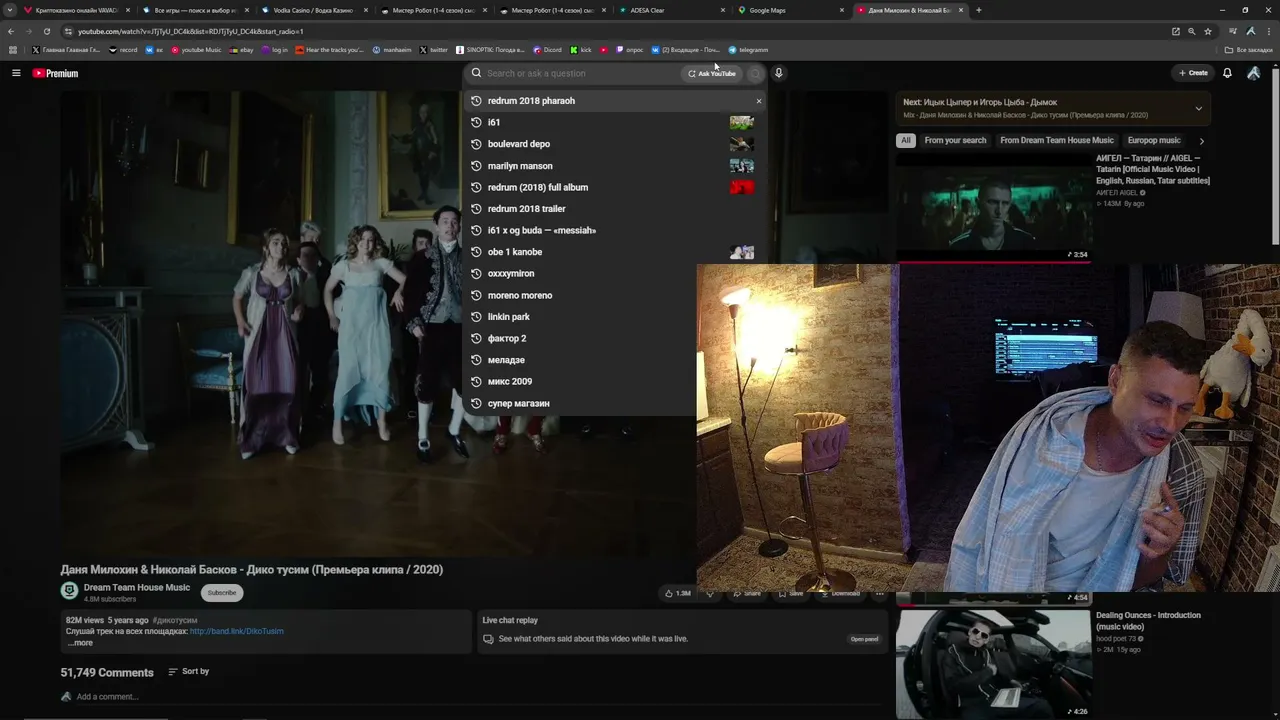The image size is (1280, 720).
Task: Close the Google Maps tab
Action: (842, 10)
